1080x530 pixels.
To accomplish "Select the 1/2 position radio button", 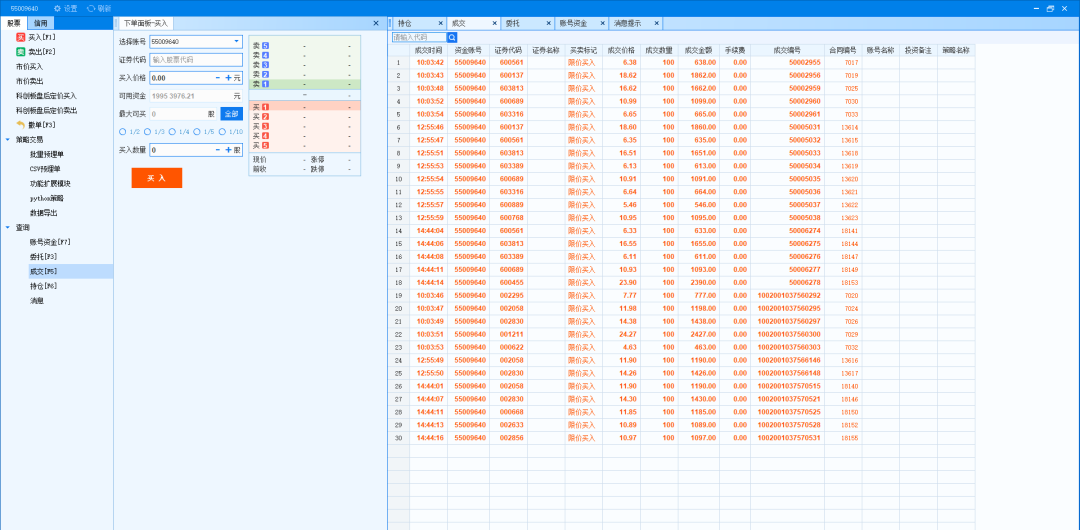I will tap(123, 132).
